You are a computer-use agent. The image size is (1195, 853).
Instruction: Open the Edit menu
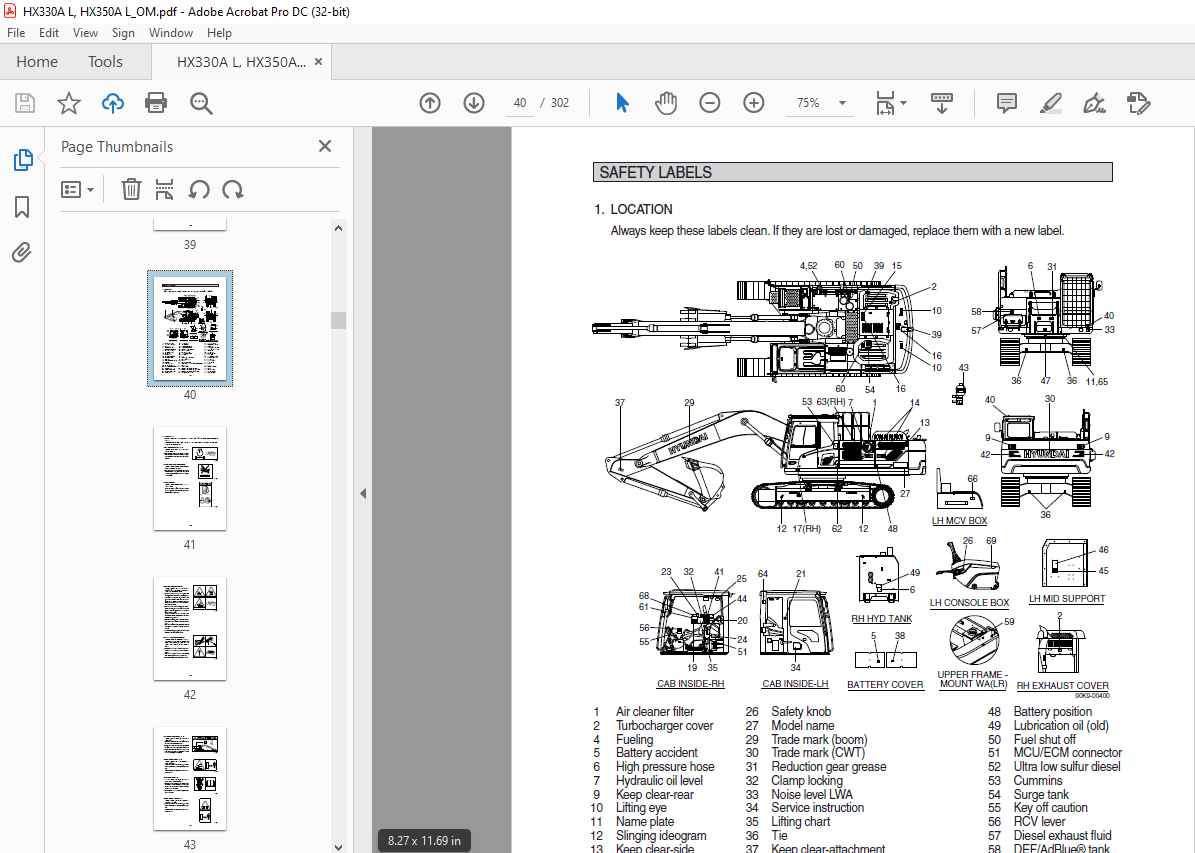(x=49, y=33)
